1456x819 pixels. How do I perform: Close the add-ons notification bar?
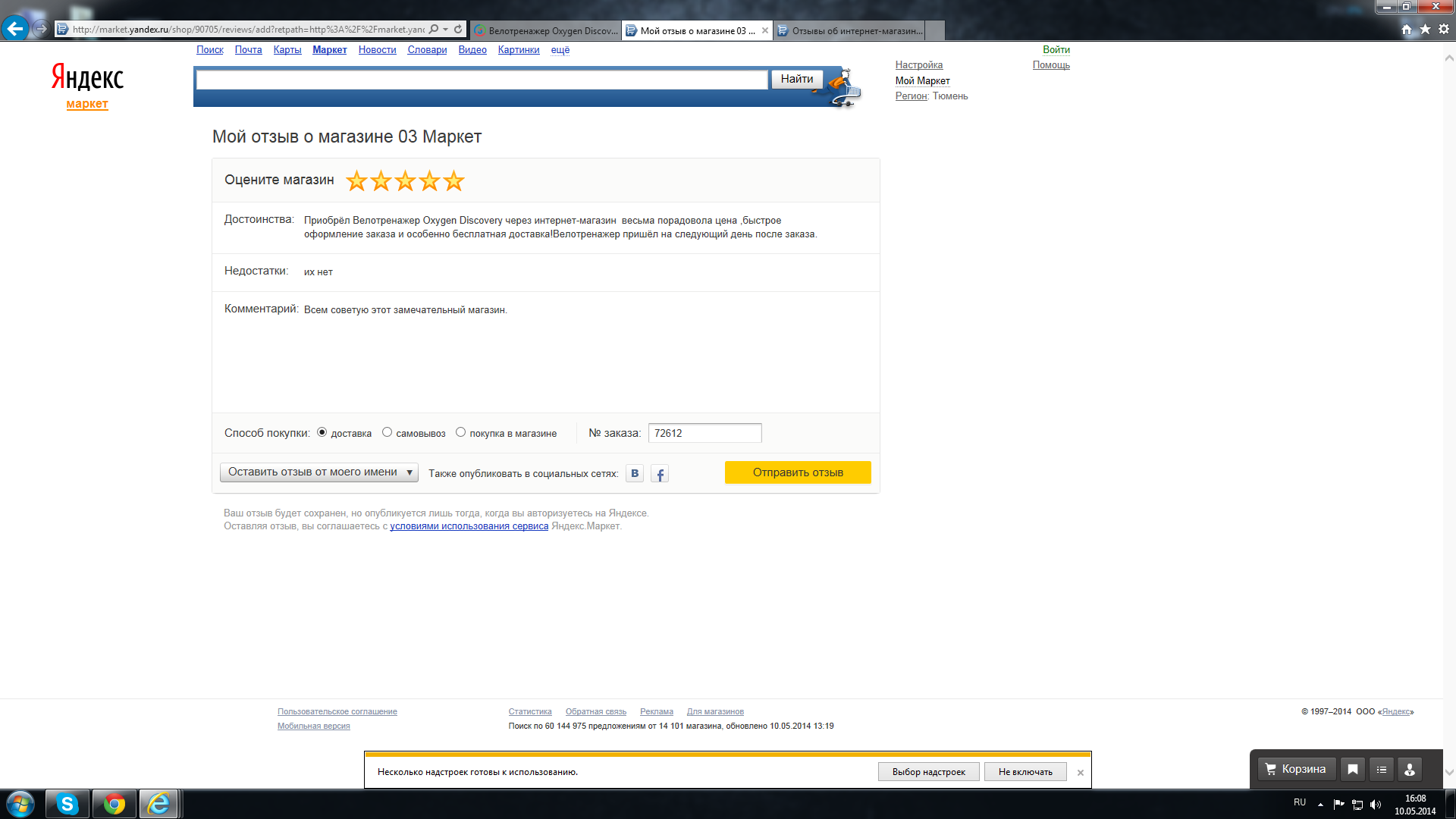pos(1081,773)
